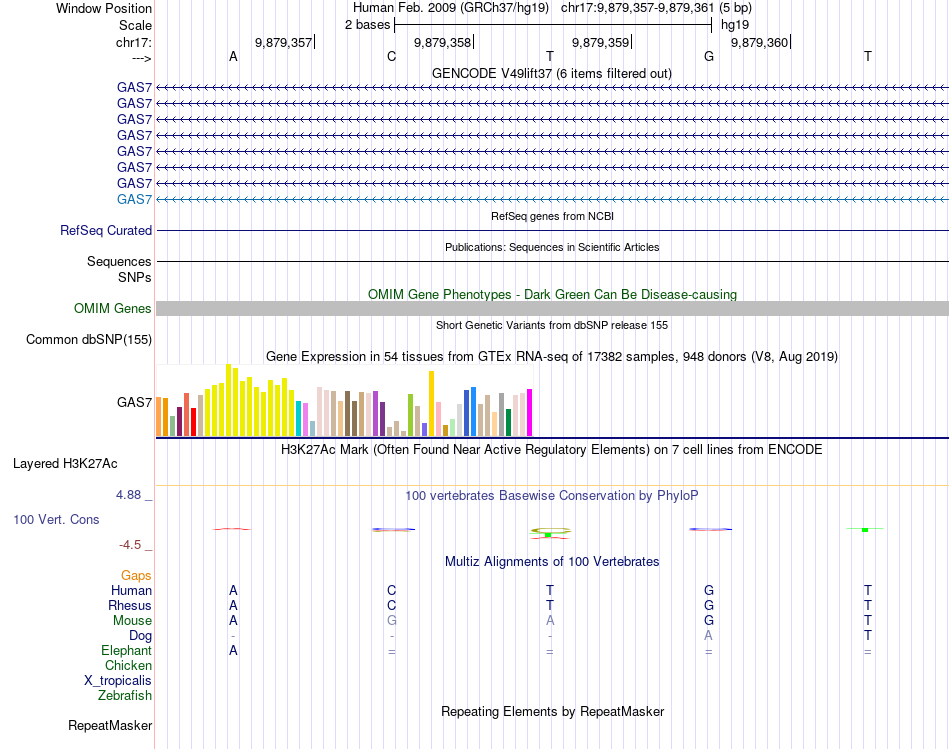The width and height of the screenshot is (950, 749).
Task: Click the "chr17:" ruler label
Action: pyautogui.click(x=133, y=42)
